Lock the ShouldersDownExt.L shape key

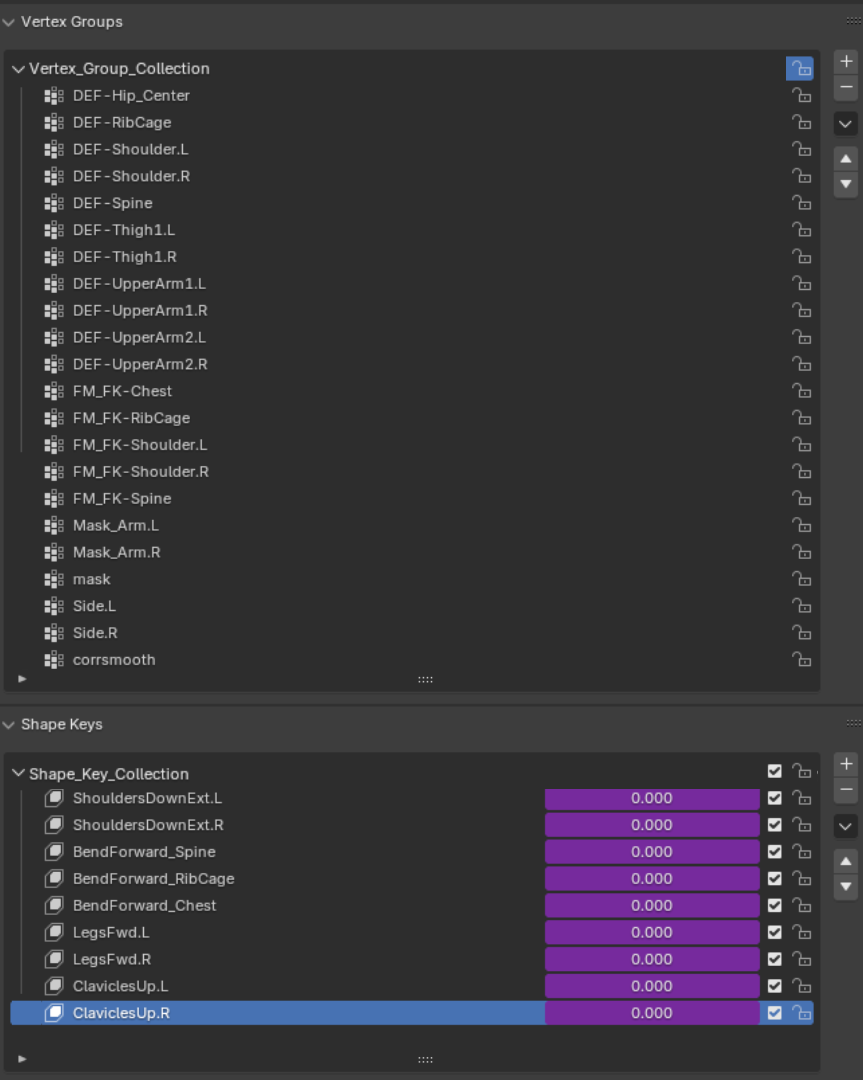coord(801,798)
